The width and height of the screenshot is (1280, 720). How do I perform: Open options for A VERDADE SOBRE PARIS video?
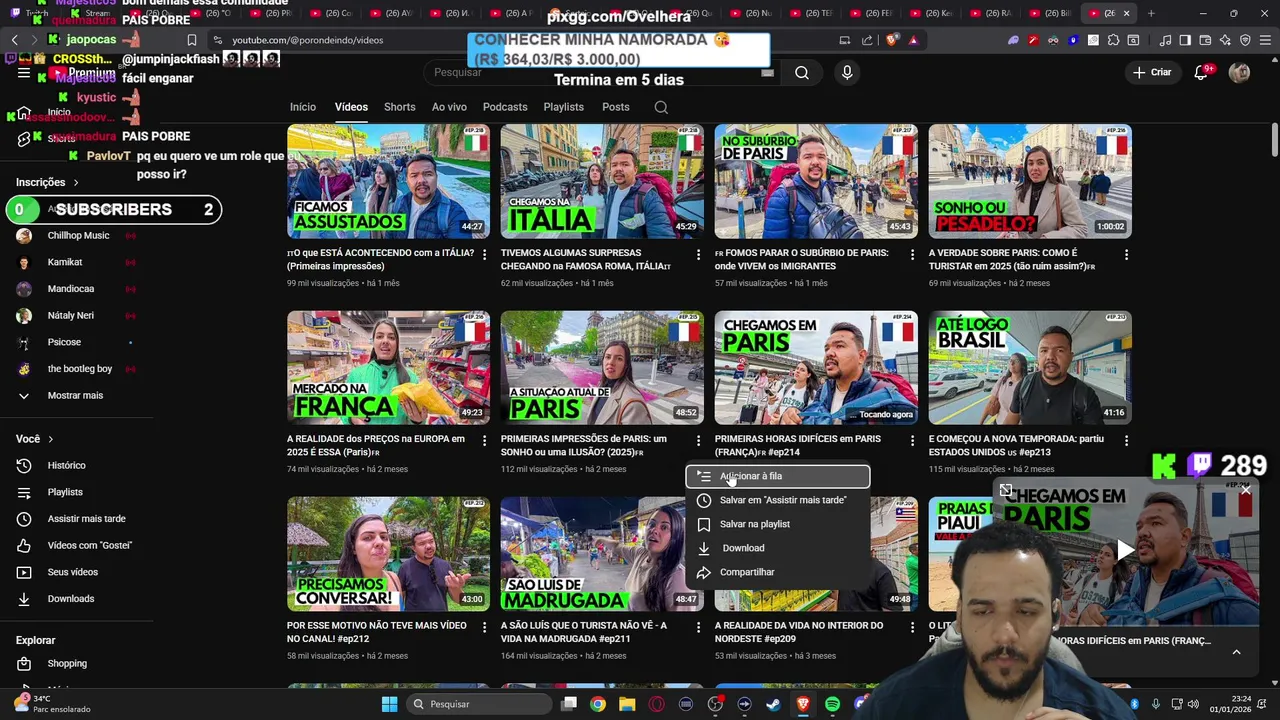(x=1126, y=255)
